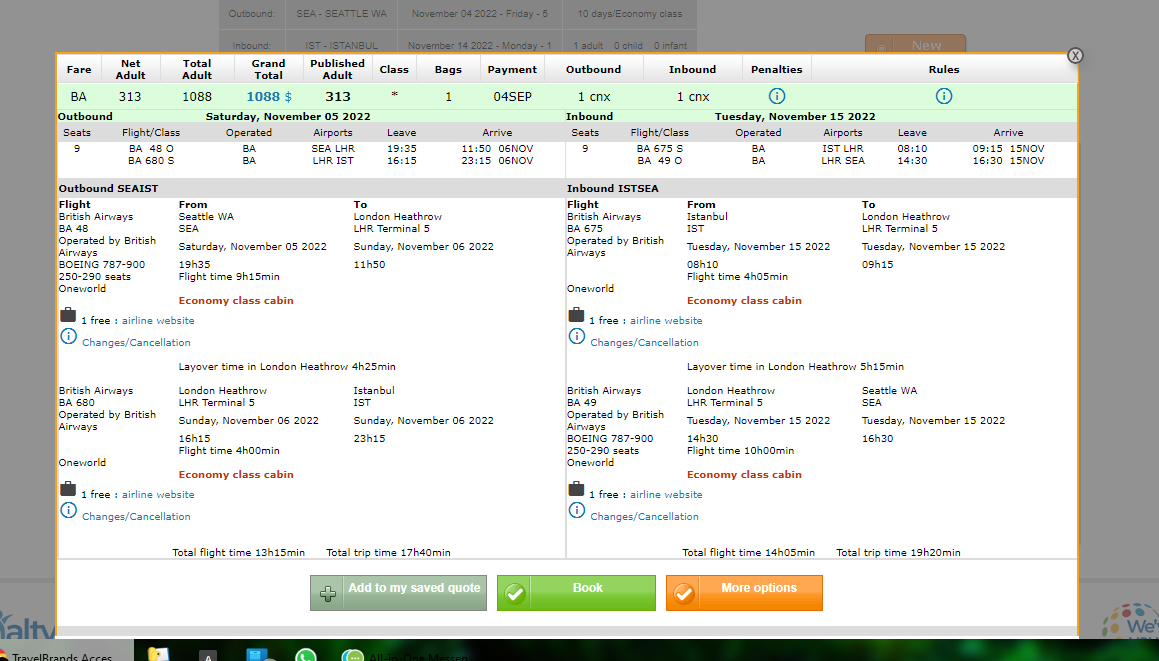
Task: Click info icon for BA 49 Changes/Cancellation
Action: point(576,511)
